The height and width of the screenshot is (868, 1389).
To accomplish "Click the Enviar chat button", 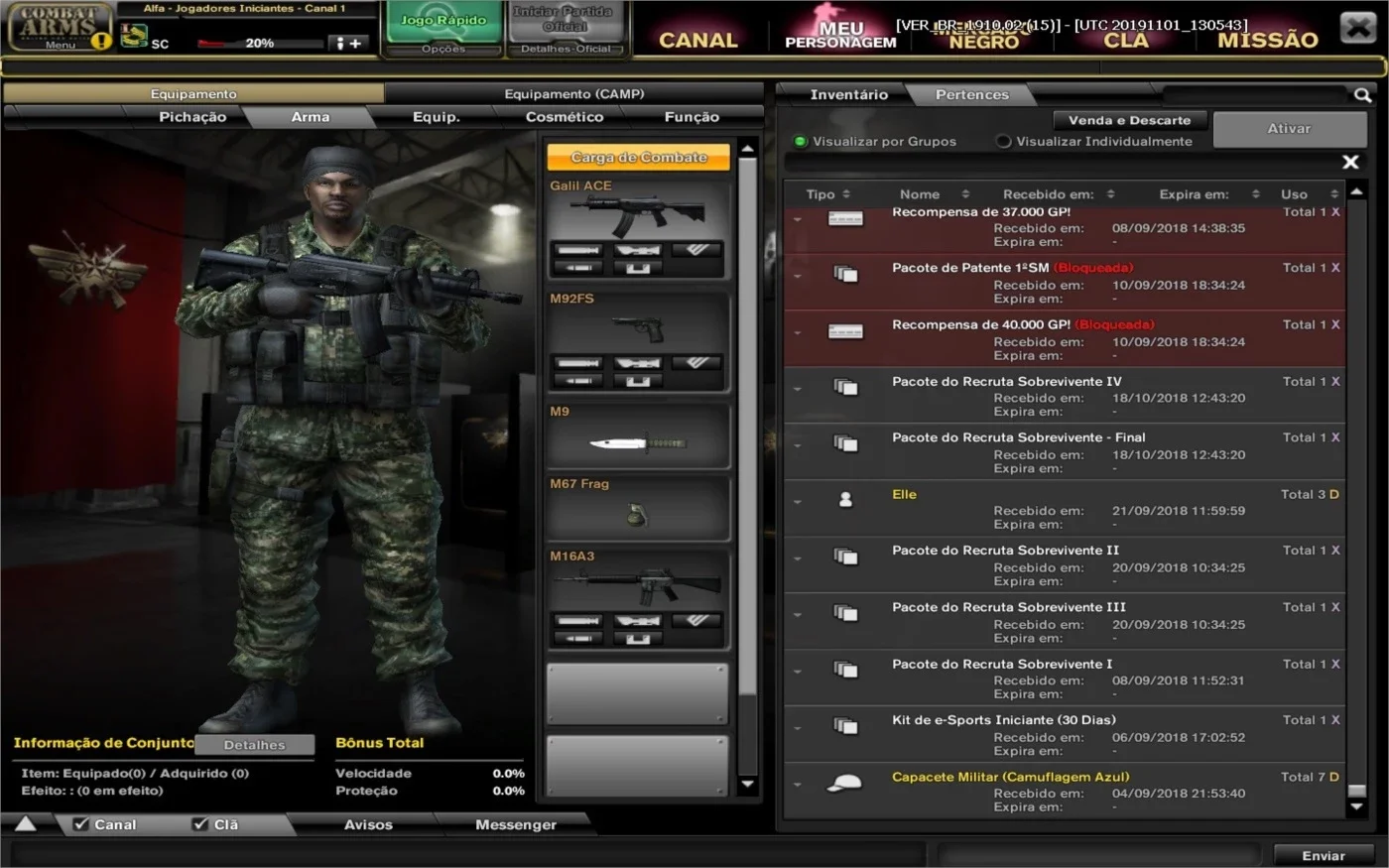I will 1324,855.
